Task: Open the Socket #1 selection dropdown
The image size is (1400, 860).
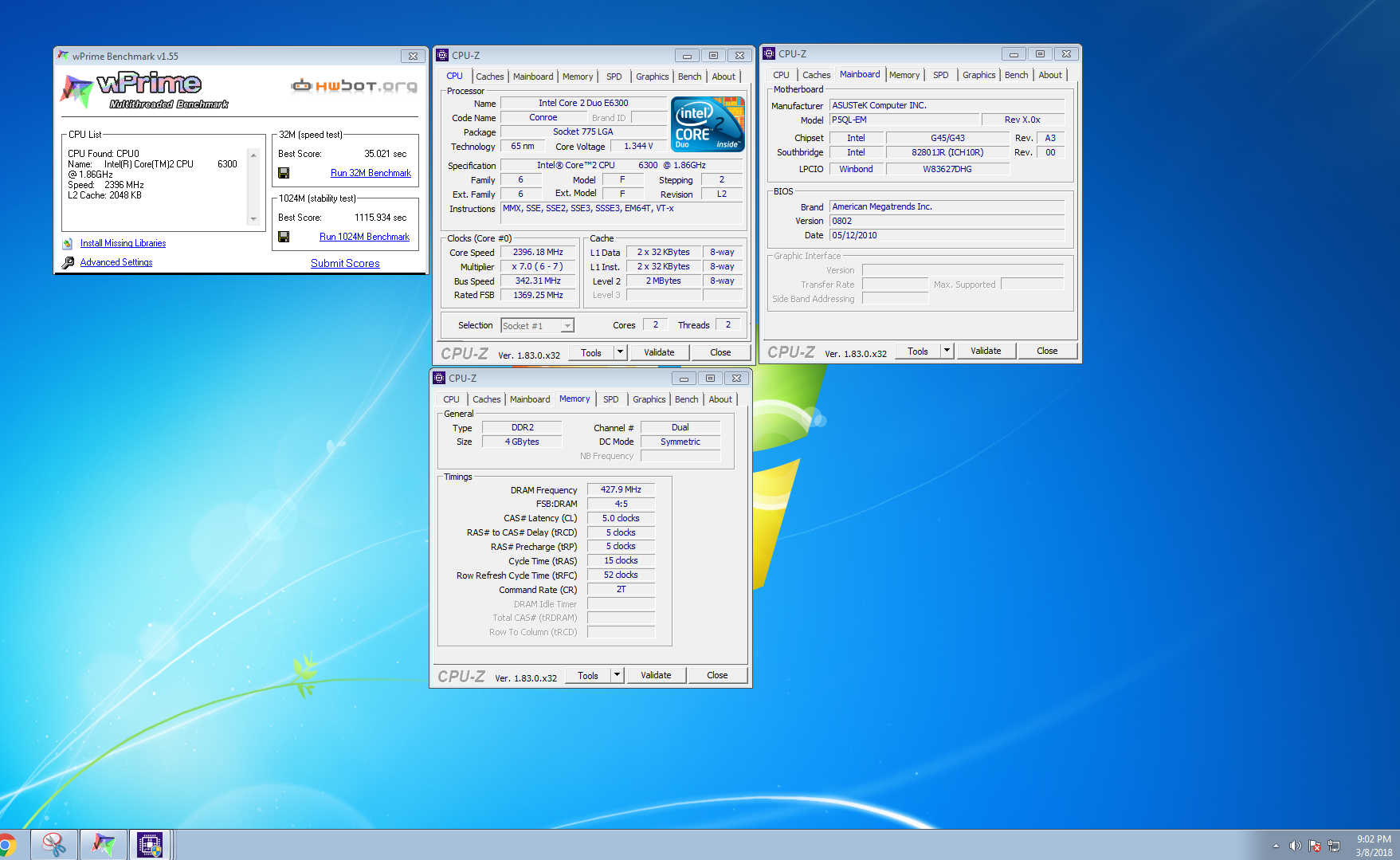Action: click(567, 326)
